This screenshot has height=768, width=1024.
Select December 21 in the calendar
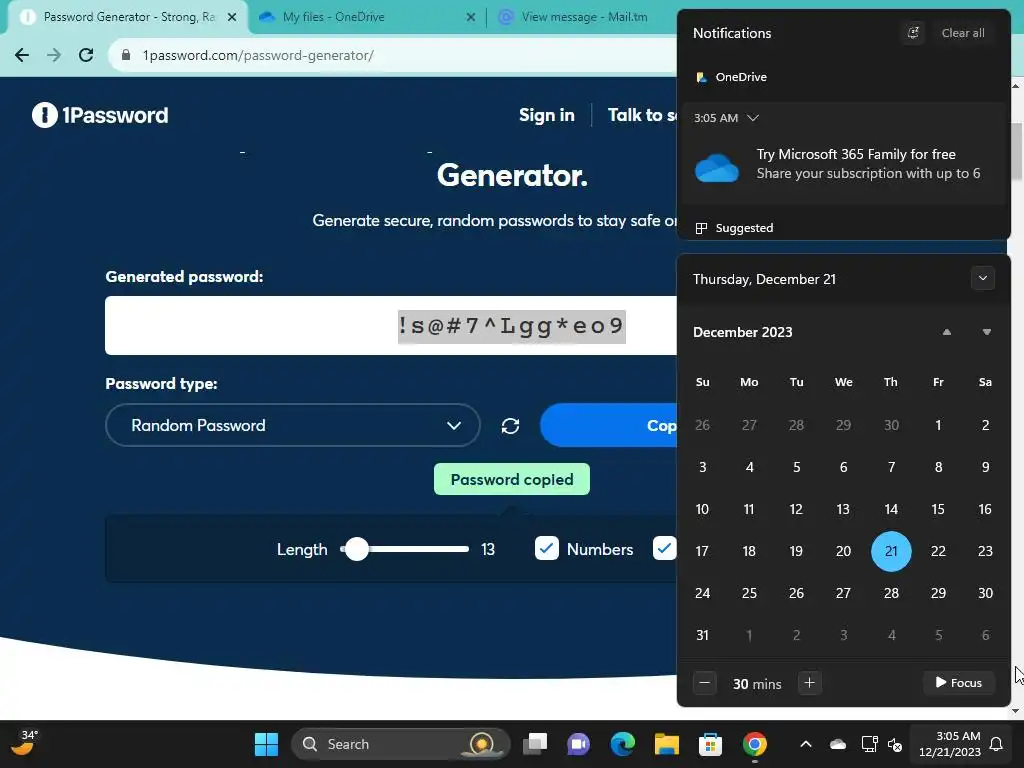coord(891,551)
